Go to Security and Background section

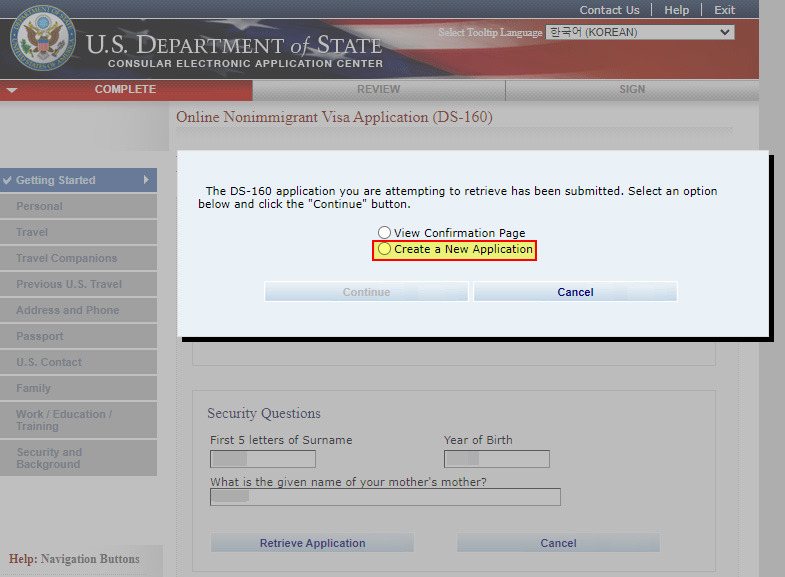click(x=78, y=458)
